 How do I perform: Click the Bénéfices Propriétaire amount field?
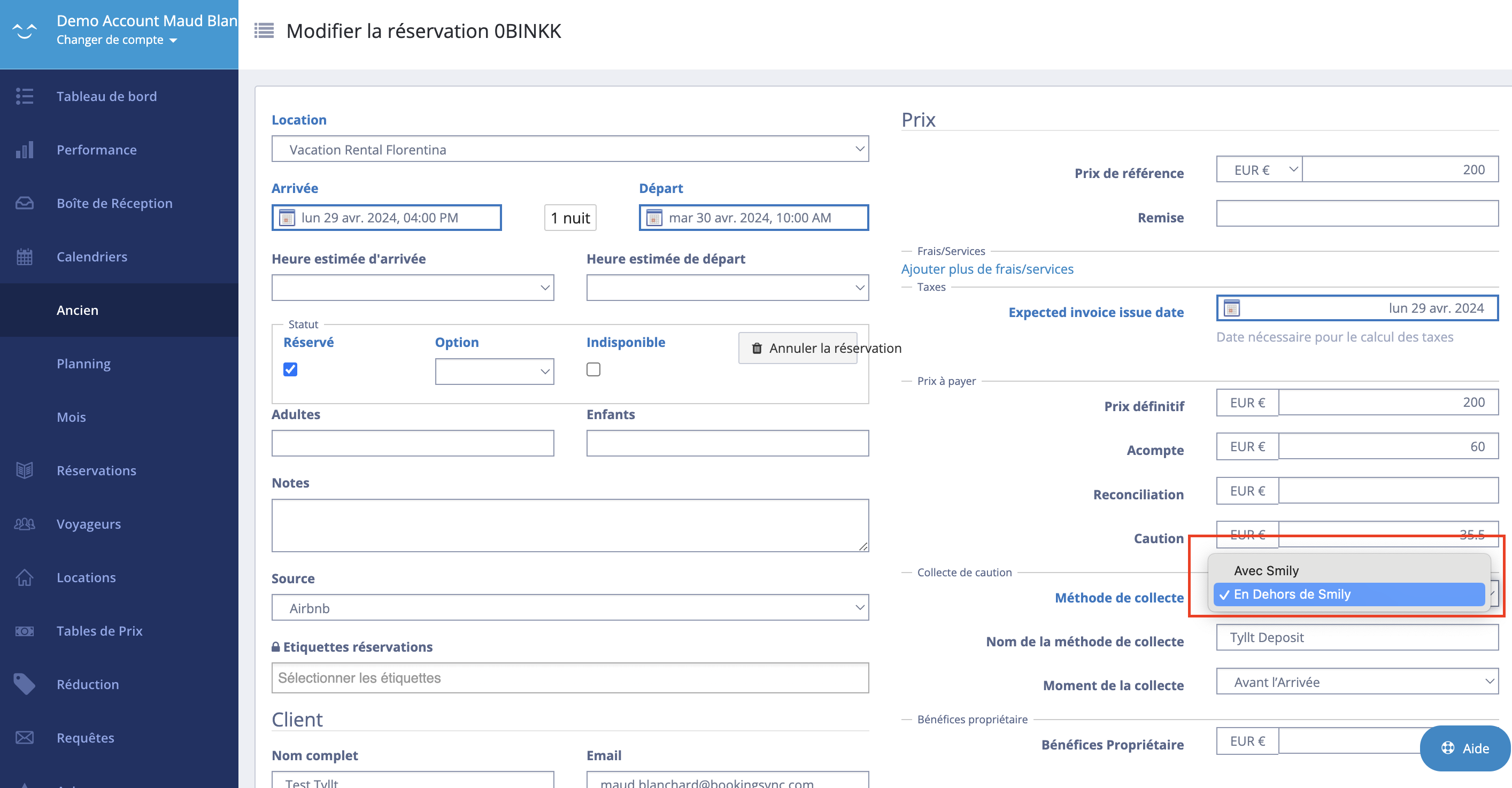point(1350,741)
